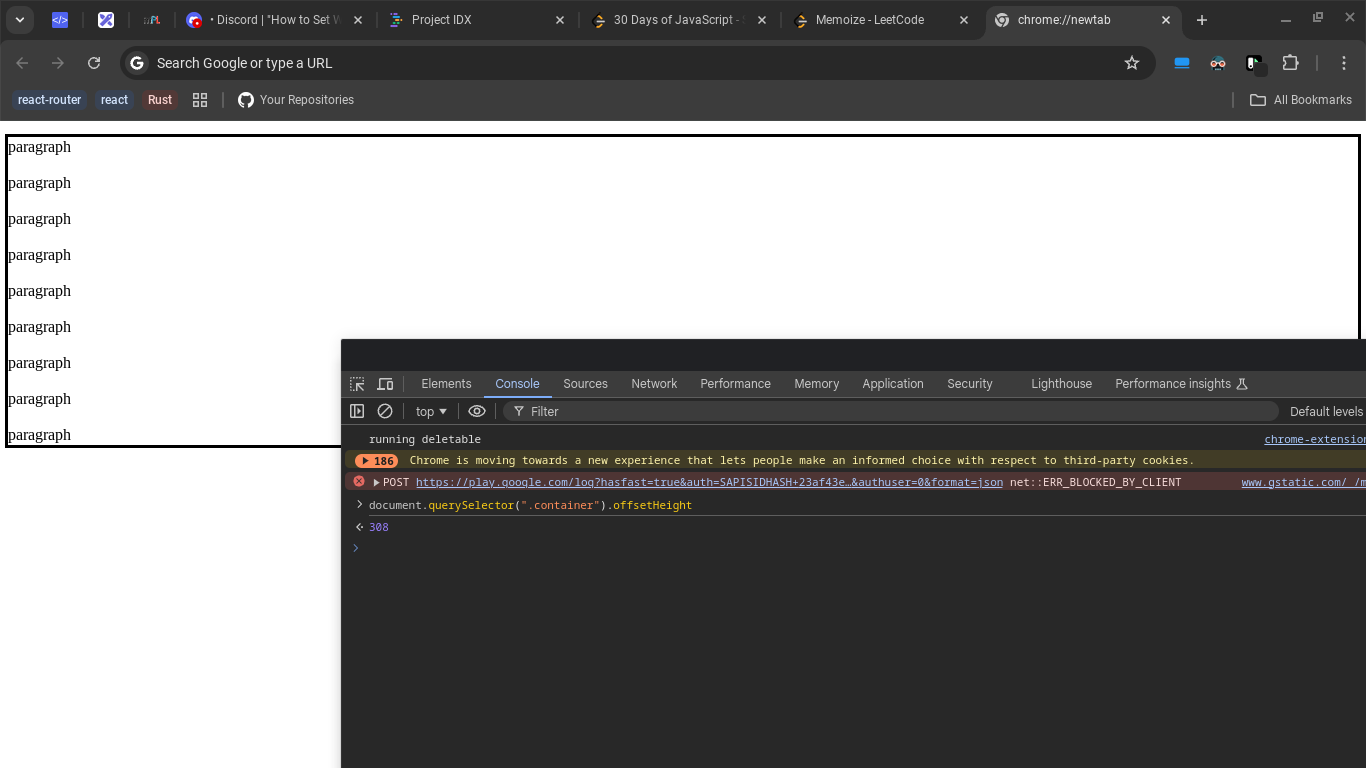Open the black-white toggle extension icon
1366x768 pixels.
click(x=1255, y=64)
